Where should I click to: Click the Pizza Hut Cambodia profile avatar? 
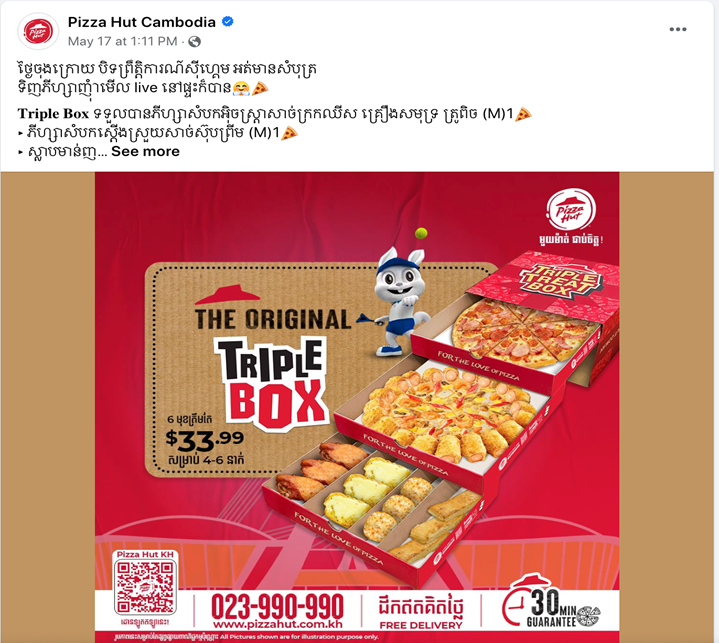[x=38, y=31]
